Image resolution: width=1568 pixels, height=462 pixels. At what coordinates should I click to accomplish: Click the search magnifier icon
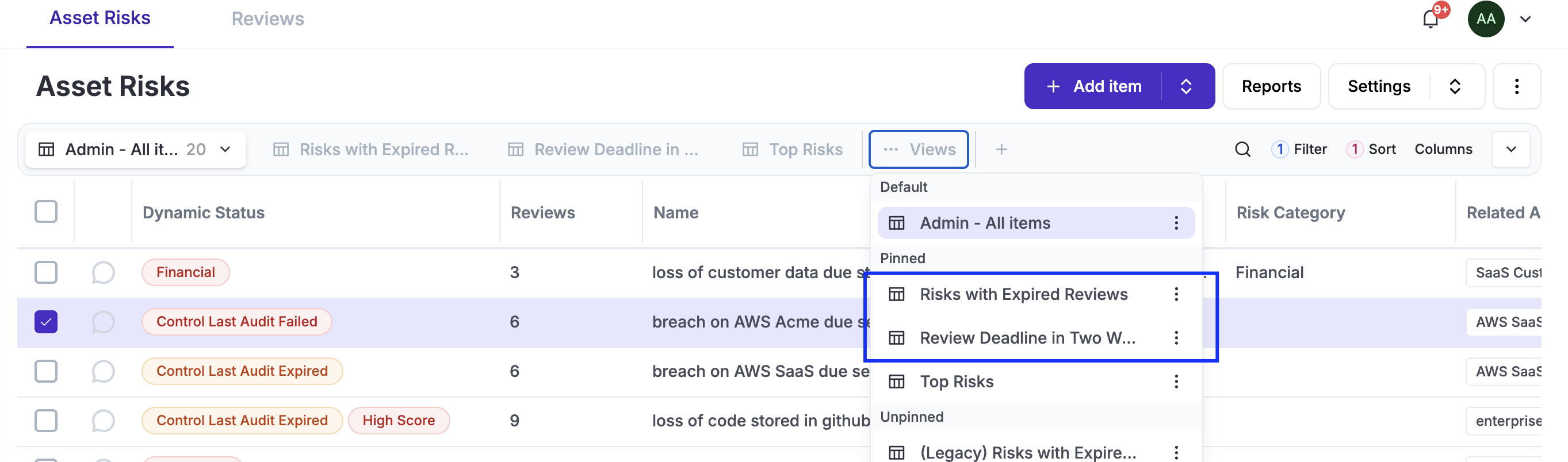coord(1242,149)
